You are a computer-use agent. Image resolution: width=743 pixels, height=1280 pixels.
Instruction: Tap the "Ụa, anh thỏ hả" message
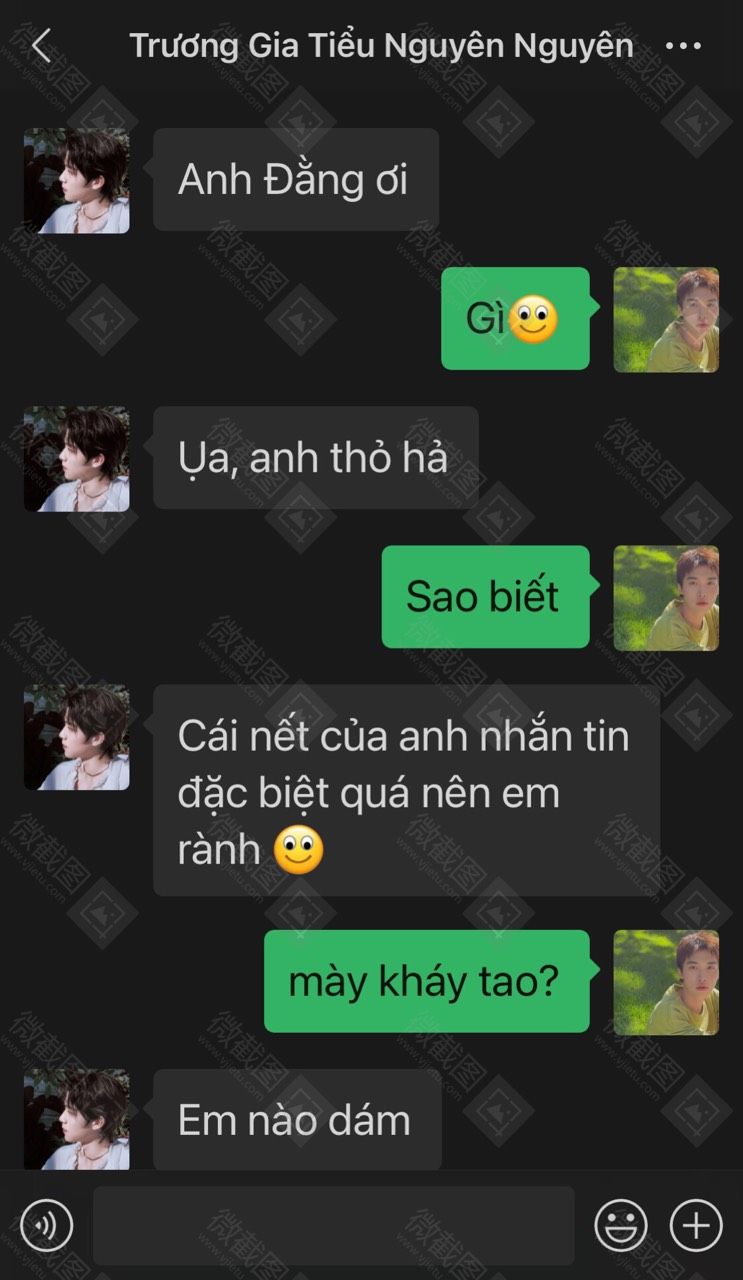(316, 458)
